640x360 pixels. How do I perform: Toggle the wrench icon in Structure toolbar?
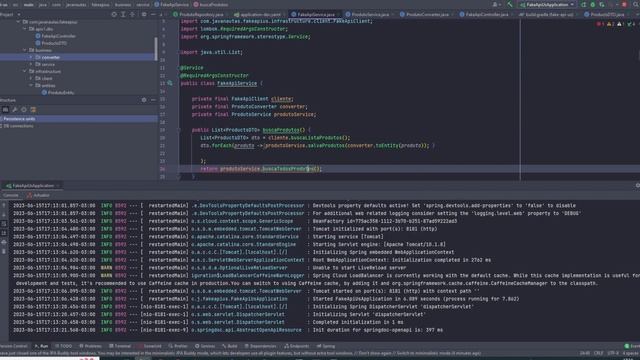[15, 109]
